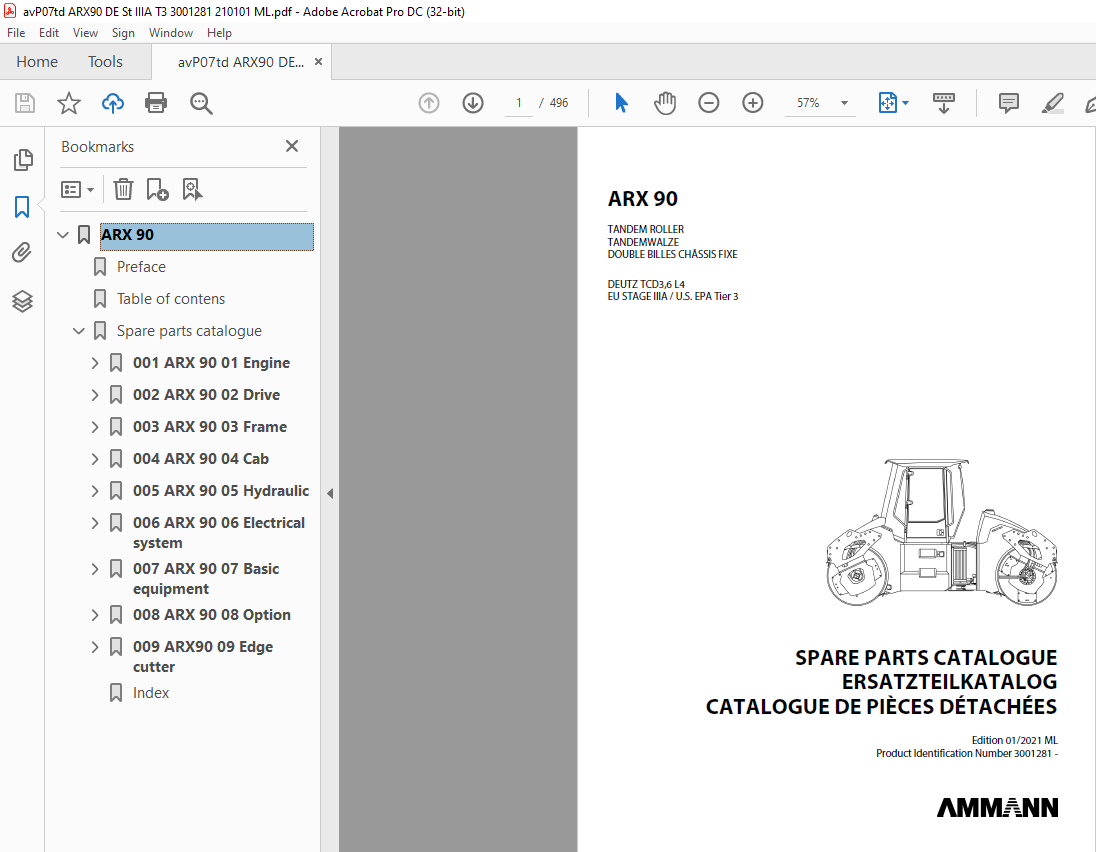Click the page number input field

pyautogui.click(x=519, y=103)
